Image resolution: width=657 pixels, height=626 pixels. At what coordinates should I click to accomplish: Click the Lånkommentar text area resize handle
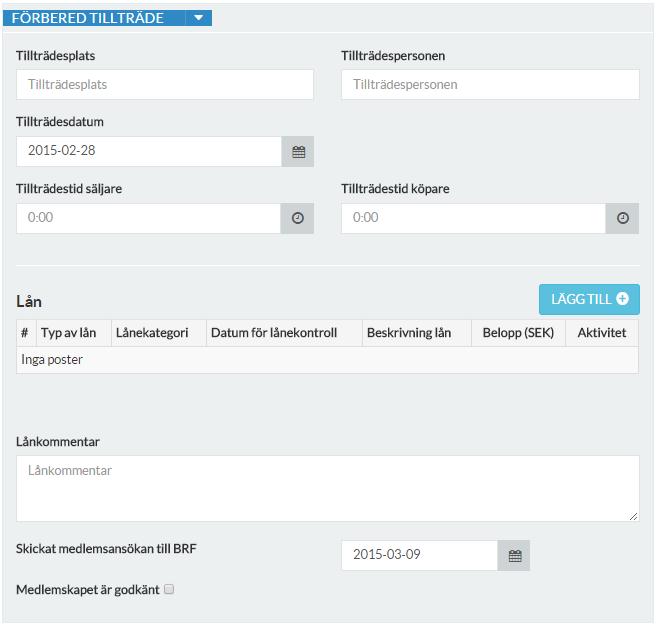point(634,517)
